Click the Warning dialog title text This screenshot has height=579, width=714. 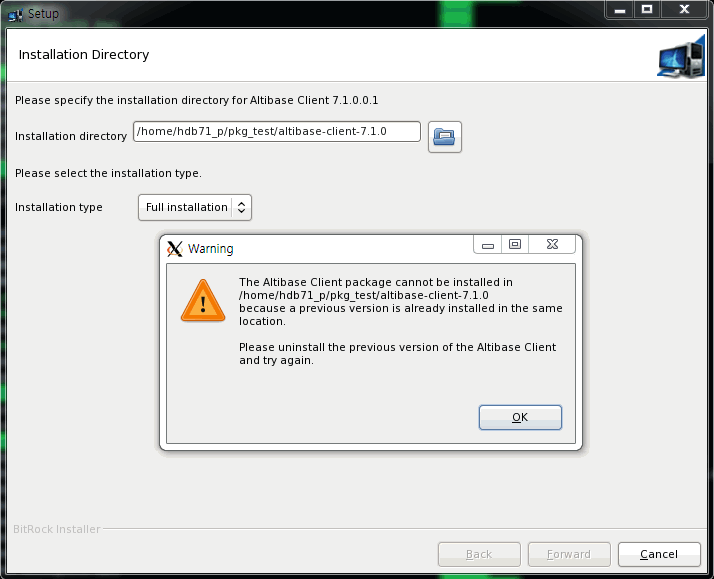211,249
